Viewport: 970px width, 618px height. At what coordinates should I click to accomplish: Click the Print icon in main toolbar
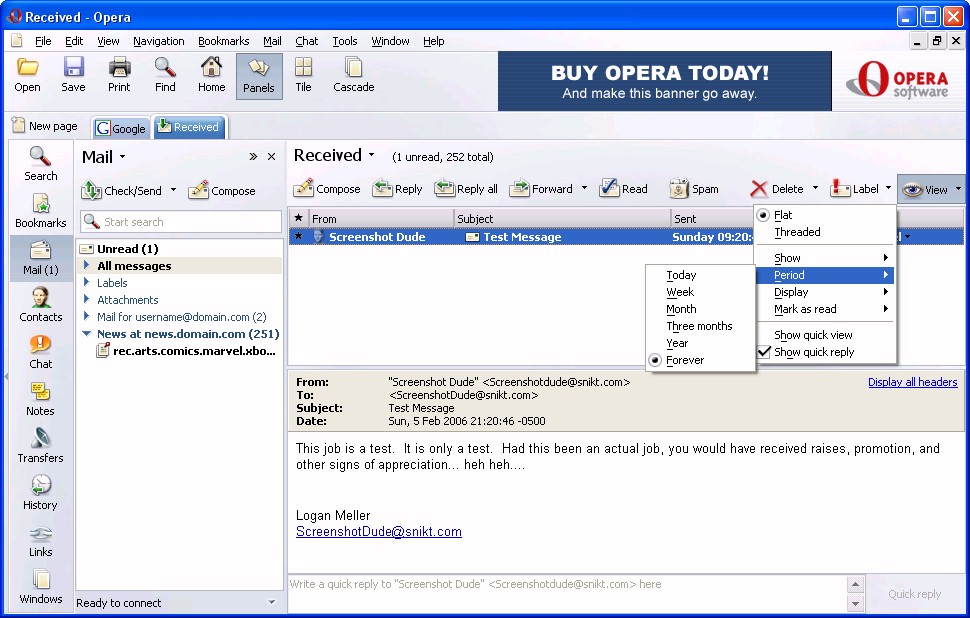click(x=119, y=68)
